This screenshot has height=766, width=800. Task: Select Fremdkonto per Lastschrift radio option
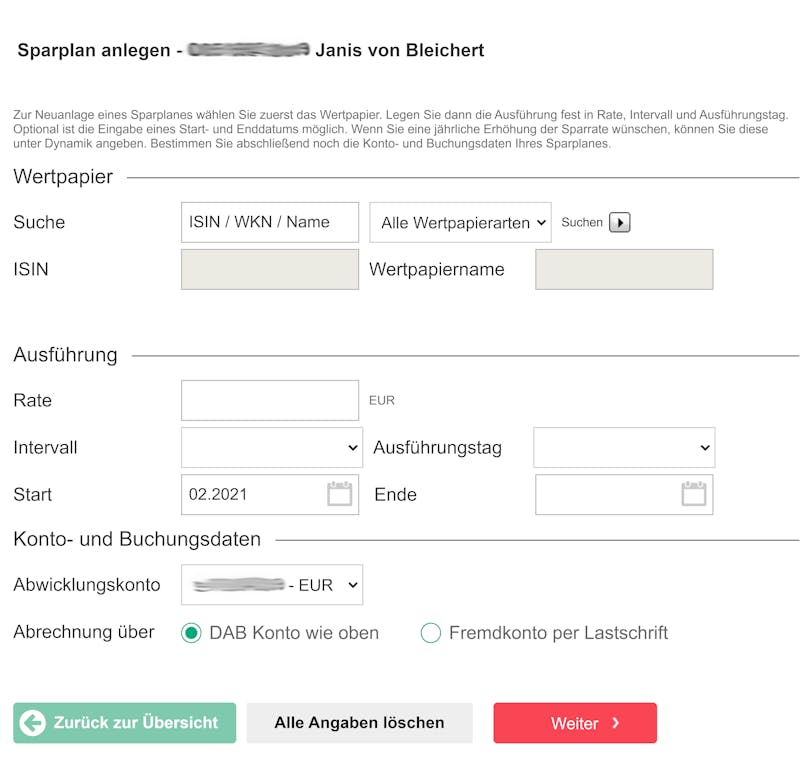431,633
